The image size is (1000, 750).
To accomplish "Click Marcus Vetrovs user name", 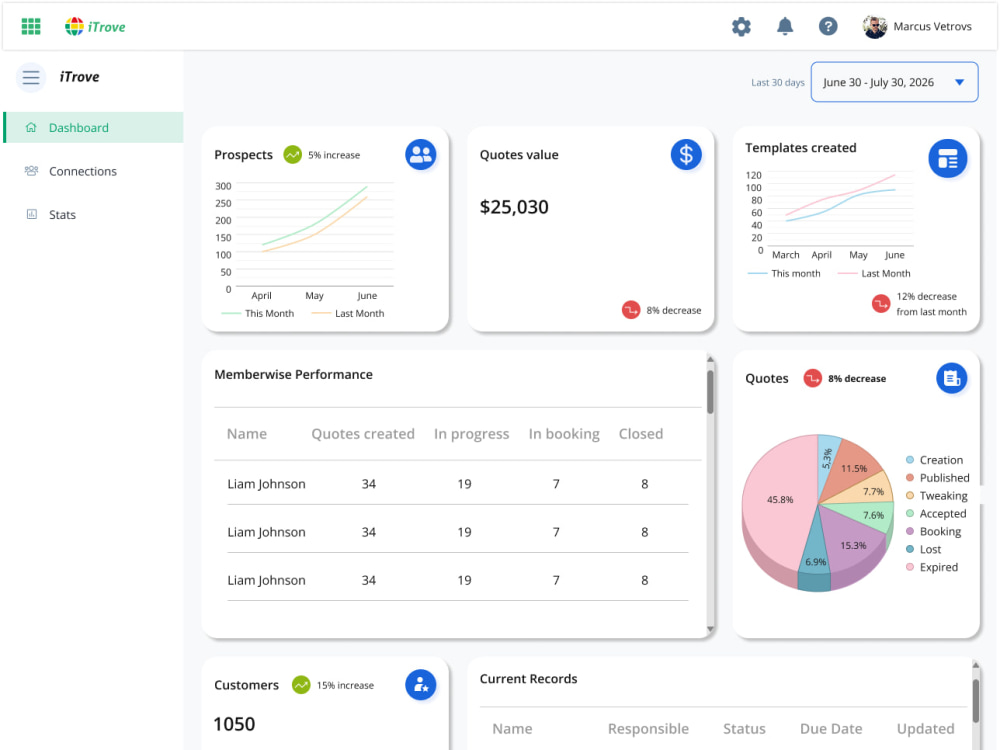I will pos(932,26).
